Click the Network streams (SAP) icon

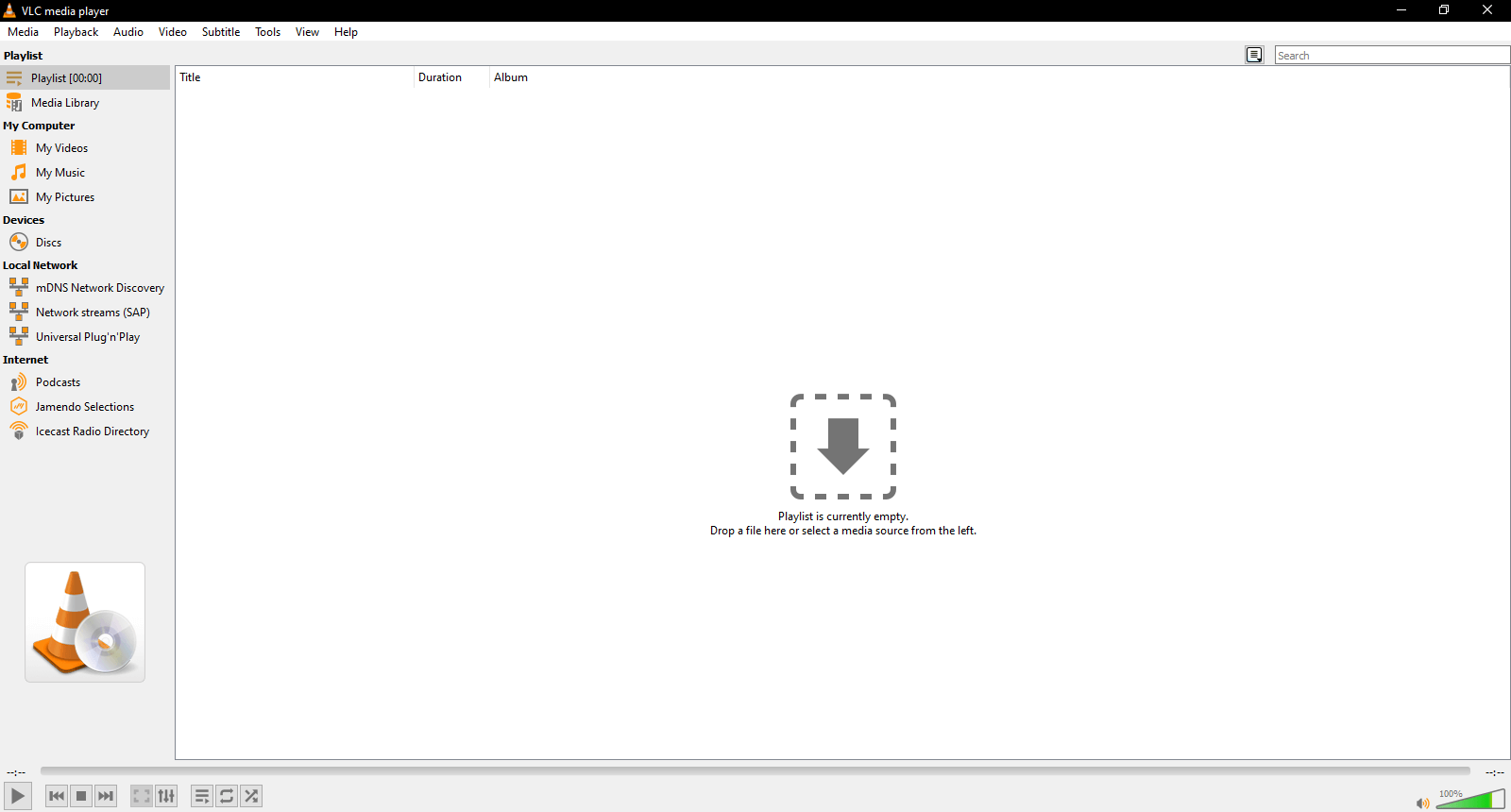click(x=19, y=312)
